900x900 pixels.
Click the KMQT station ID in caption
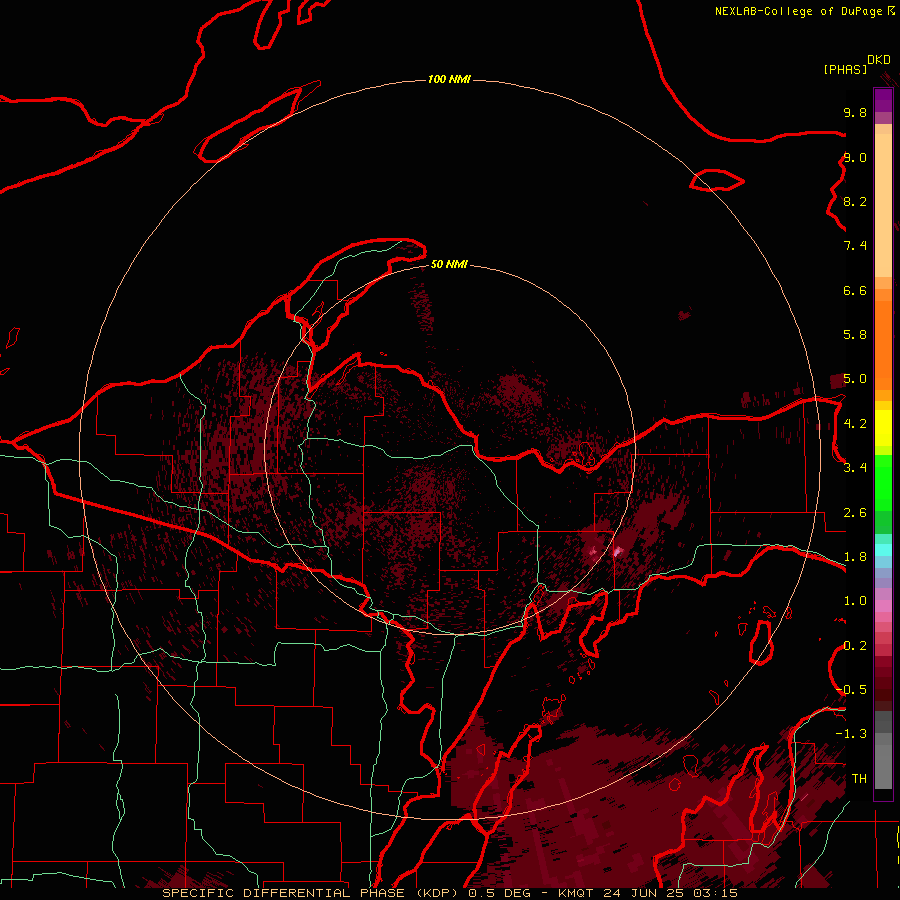pos(576,893)
